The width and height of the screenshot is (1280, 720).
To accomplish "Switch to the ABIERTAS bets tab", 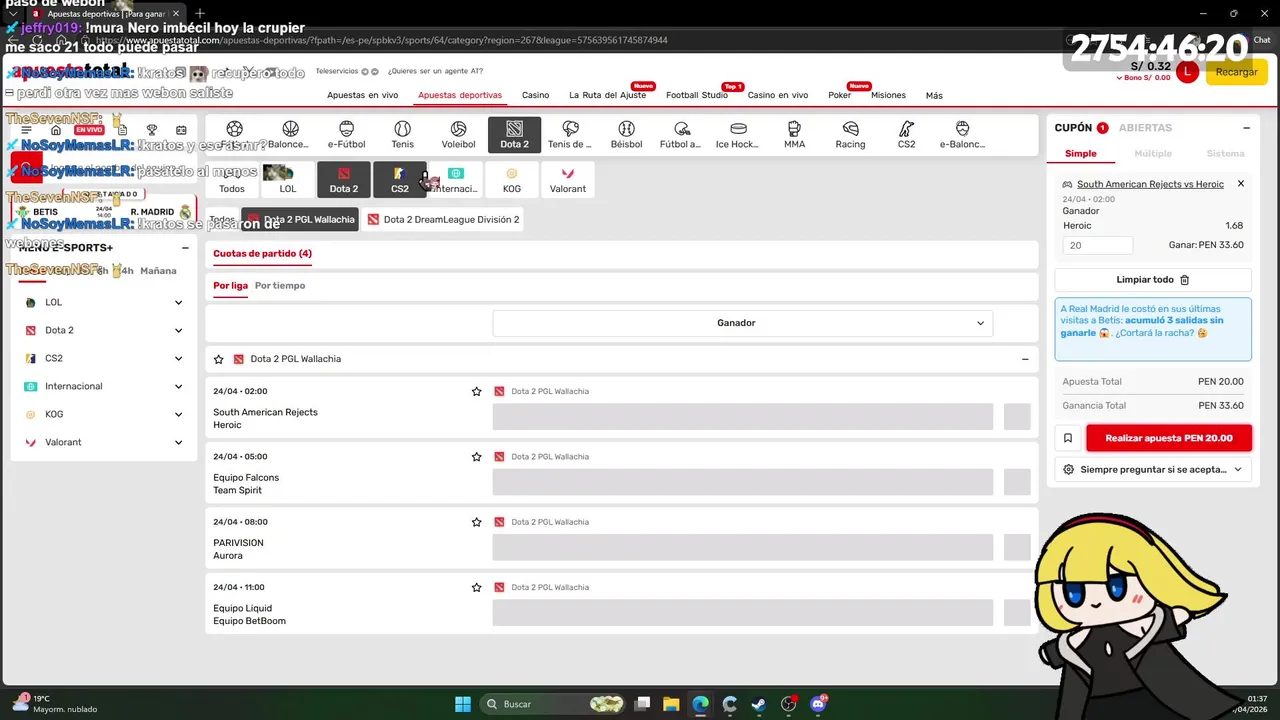I will tap(1145, 128).
